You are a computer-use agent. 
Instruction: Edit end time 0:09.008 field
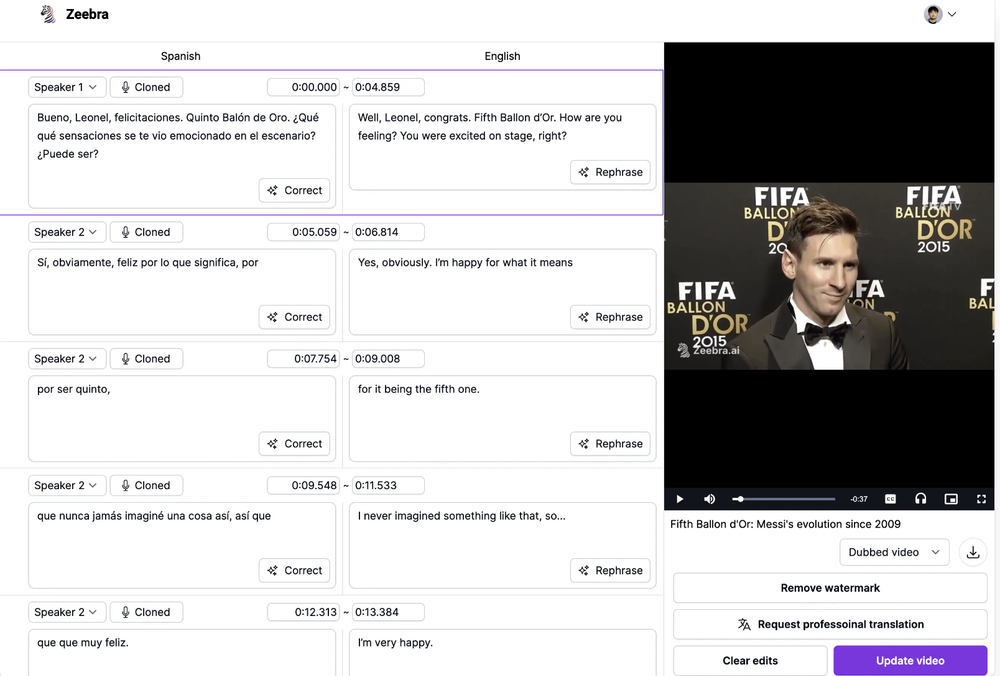tap(388, 359)
